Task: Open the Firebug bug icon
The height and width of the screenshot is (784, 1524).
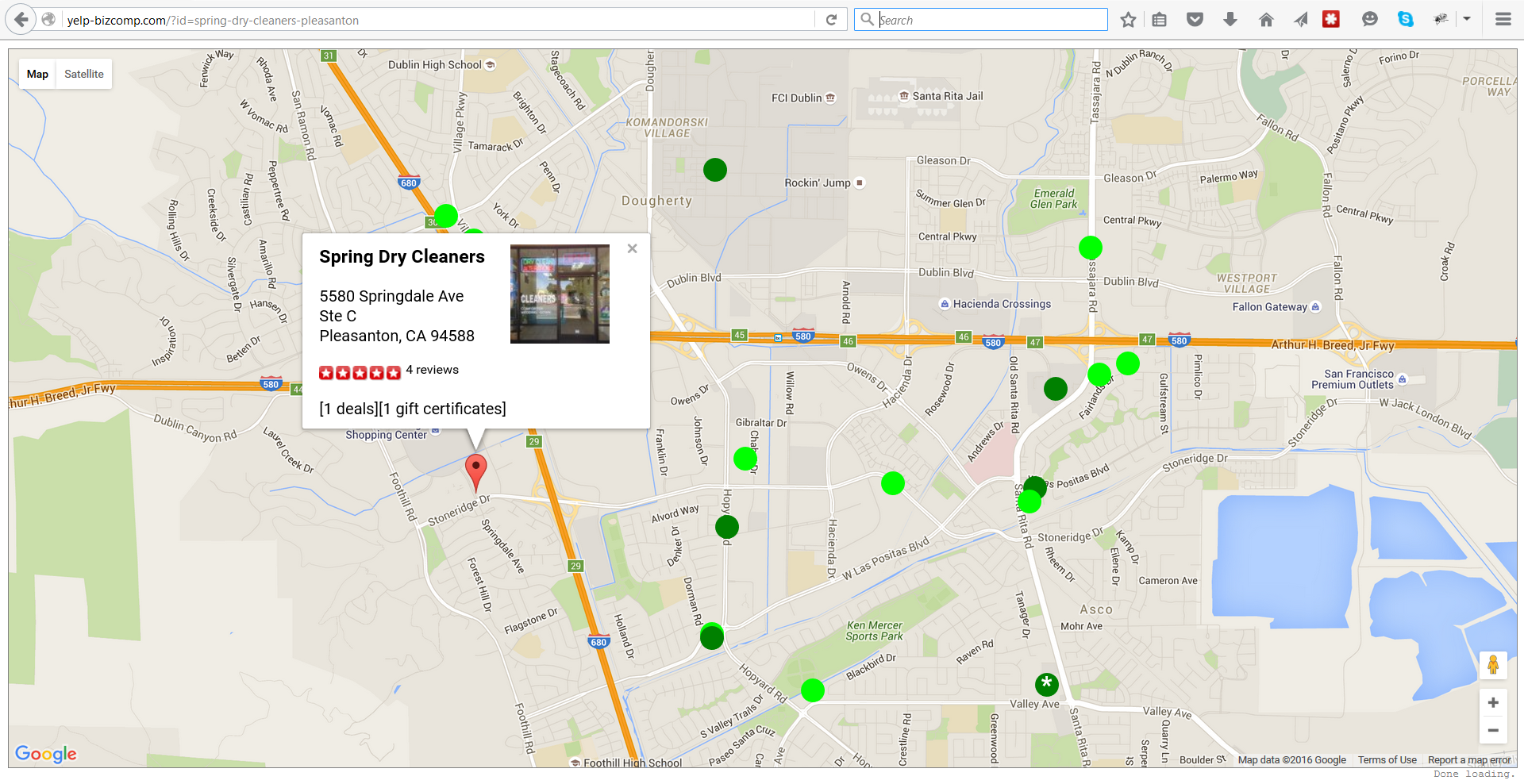Action: [x=1441, y=19]
